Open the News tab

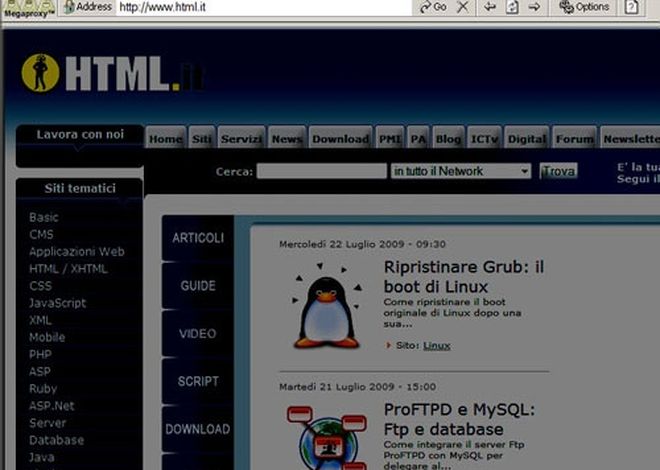[x=287, y=138]
